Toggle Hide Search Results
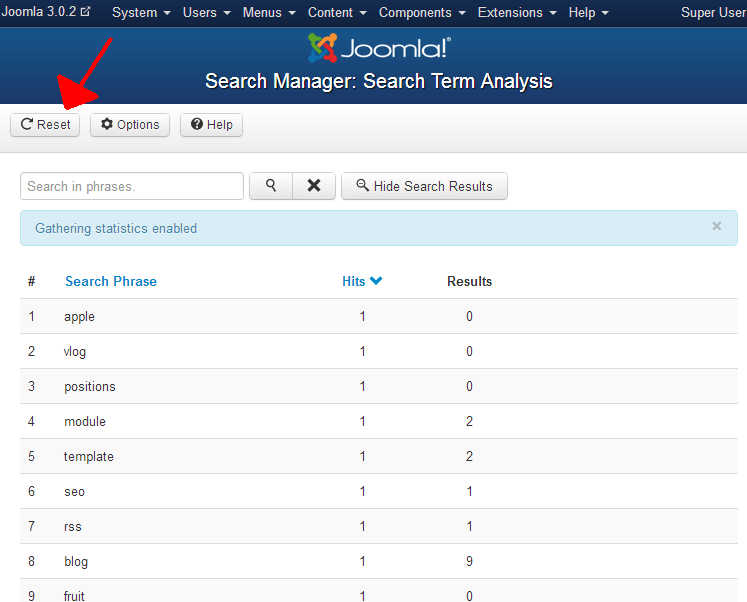747x602 pixels. [x=424, y=186]
